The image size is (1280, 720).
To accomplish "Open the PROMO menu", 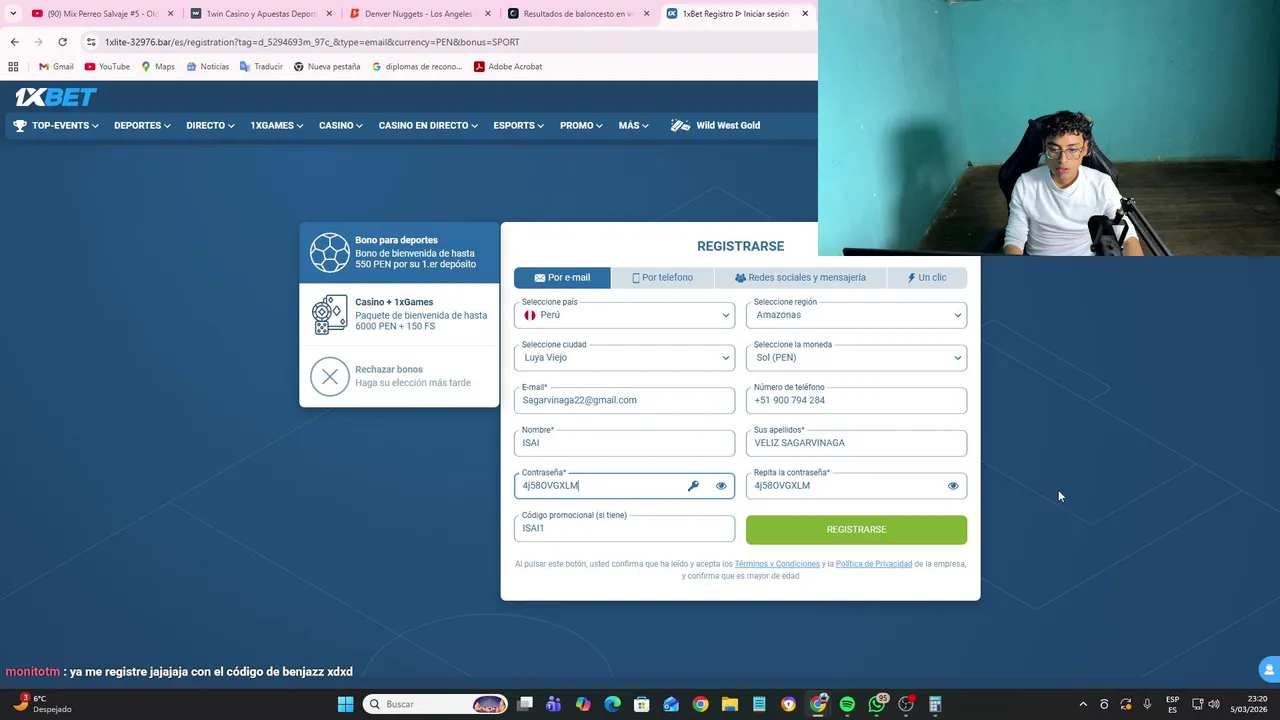I will click(581, 126).
